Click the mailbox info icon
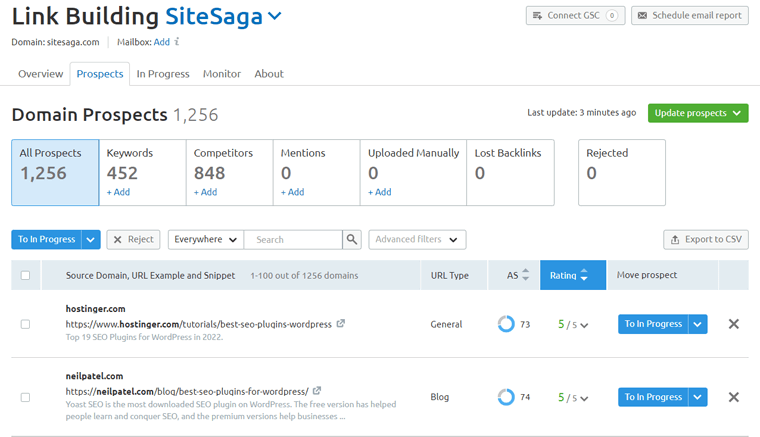The height and width of the screenshot is (437, 760). [x=177, y=42]
